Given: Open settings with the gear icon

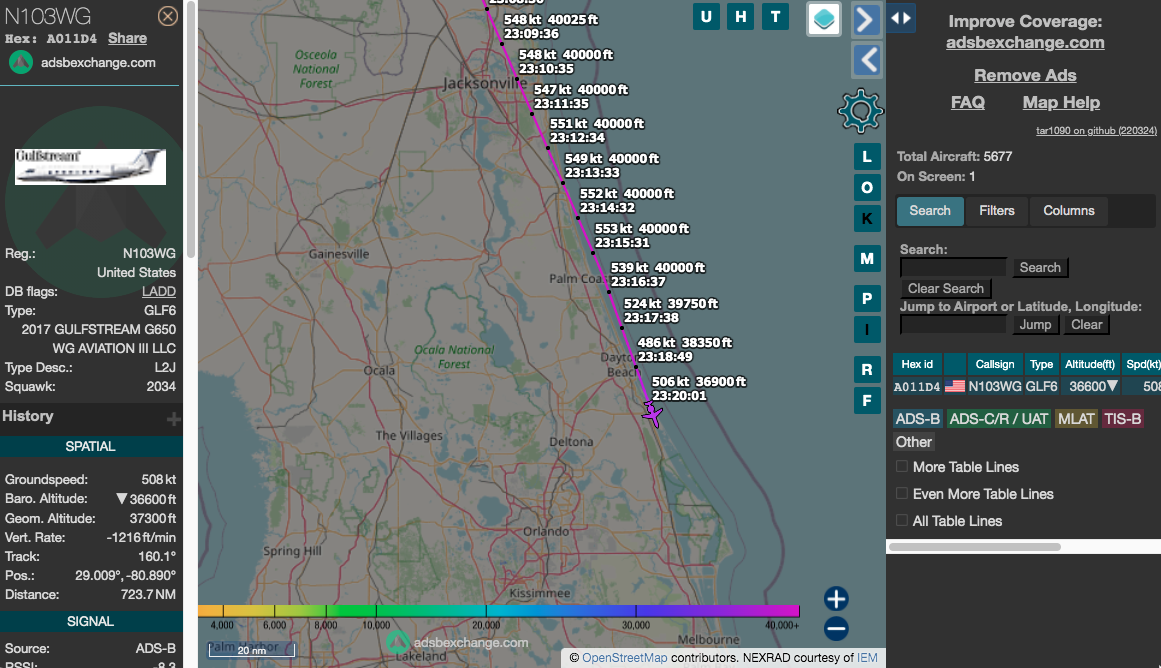Looking at the screenshot, I should click(x=860, y=110).
